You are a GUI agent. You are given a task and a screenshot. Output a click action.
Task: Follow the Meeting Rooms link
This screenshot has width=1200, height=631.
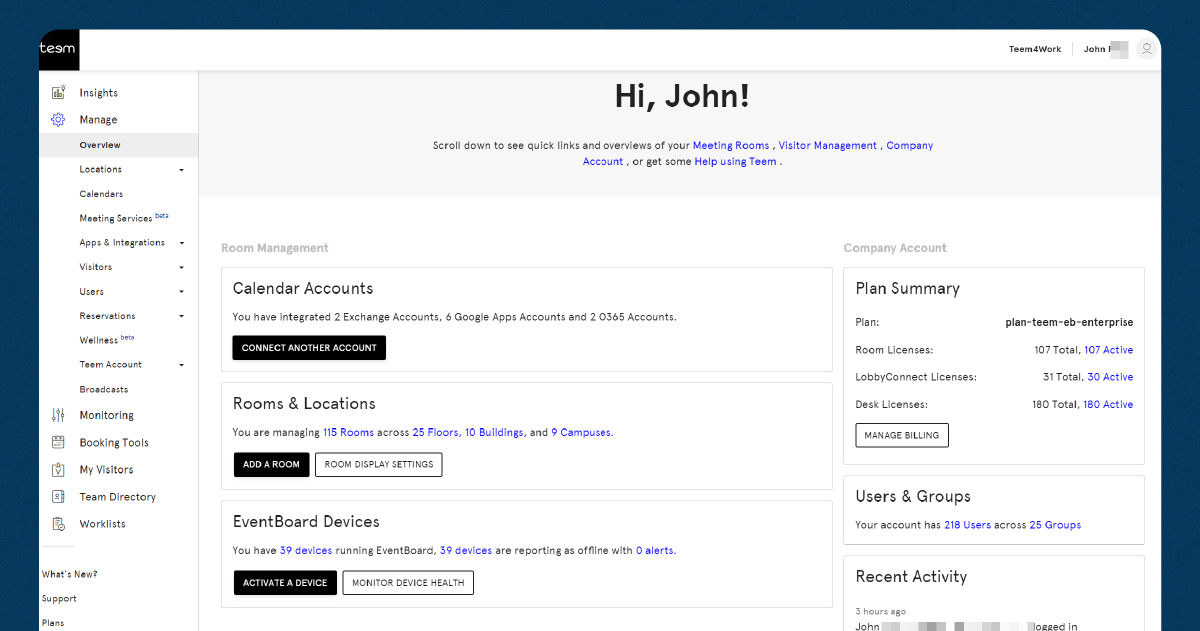(731, 146)
